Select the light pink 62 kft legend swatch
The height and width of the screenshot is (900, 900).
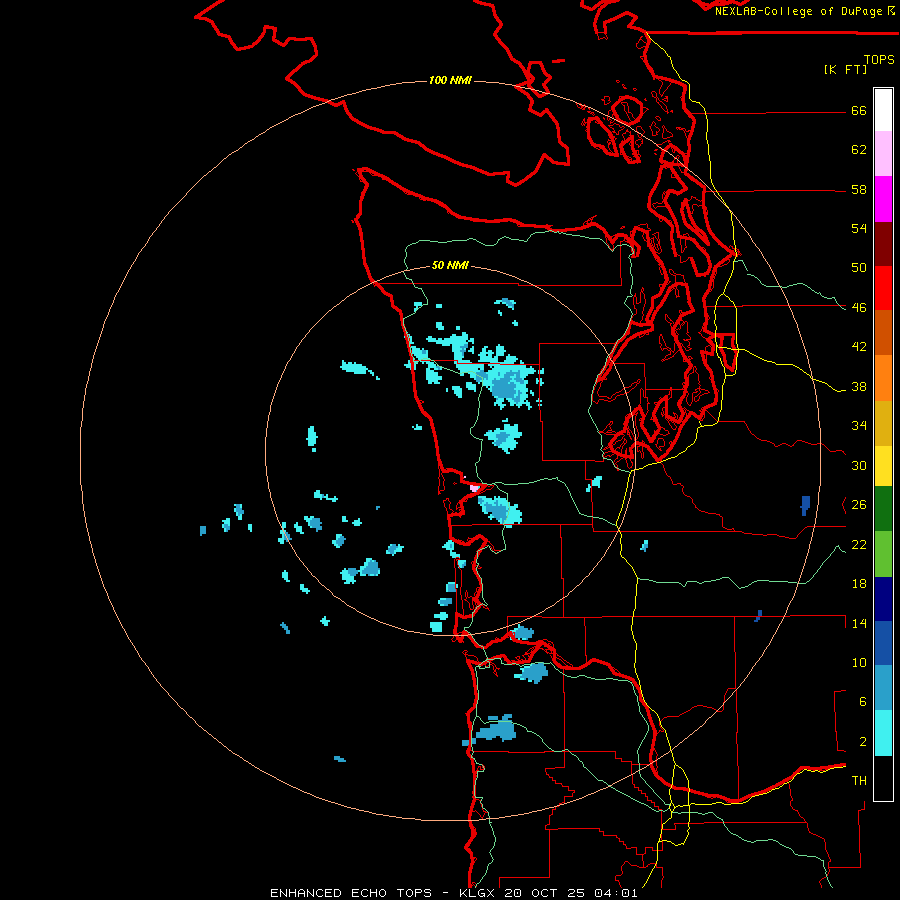[x=883, y=154]
